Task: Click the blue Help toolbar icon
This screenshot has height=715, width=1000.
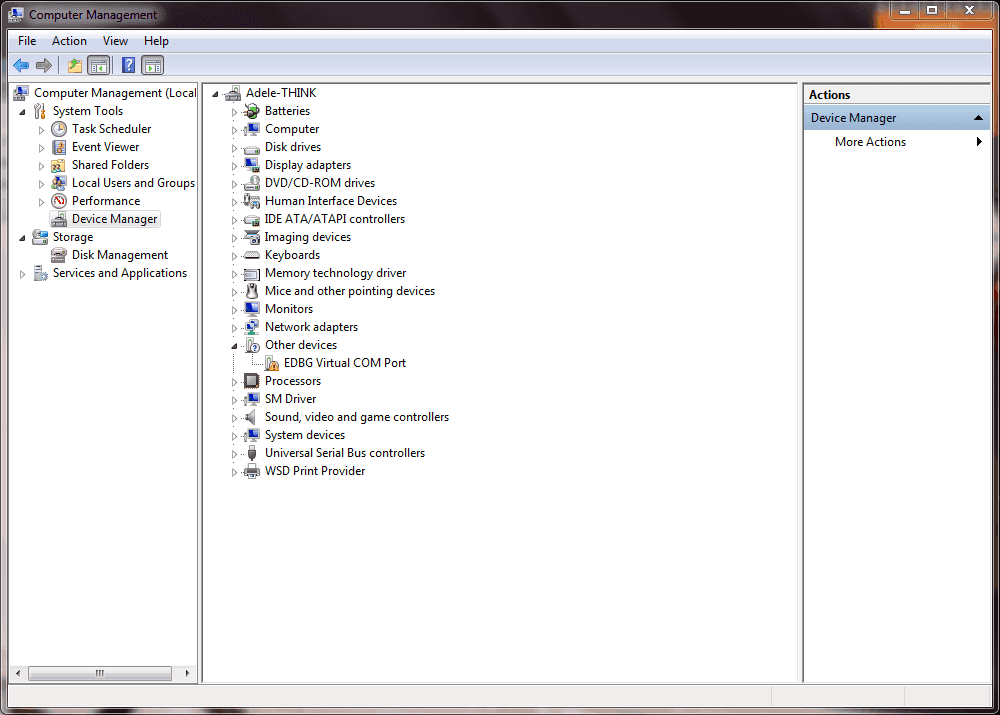Action: [128, 66]
